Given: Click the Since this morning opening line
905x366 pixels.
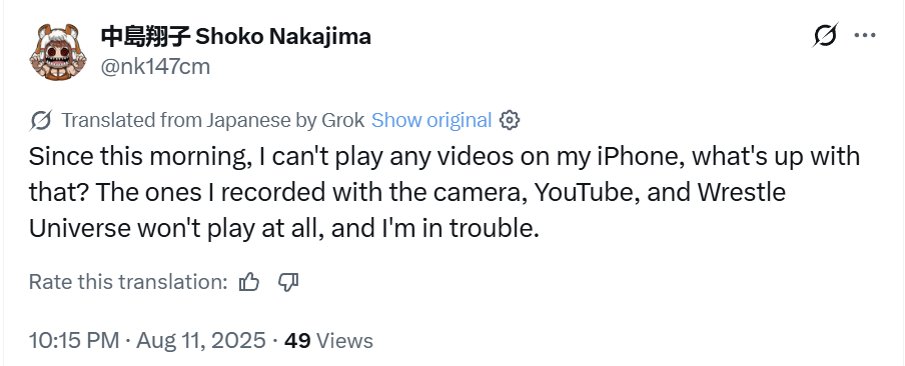Looking at the screenshot, I should (x=139, y=158).
